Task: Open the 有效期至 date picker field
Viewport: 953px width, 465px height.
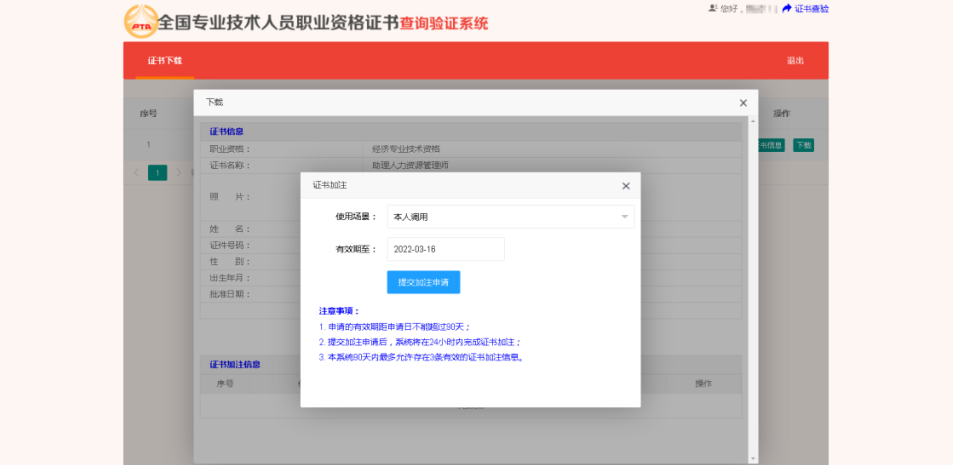Action: point(446,249)
